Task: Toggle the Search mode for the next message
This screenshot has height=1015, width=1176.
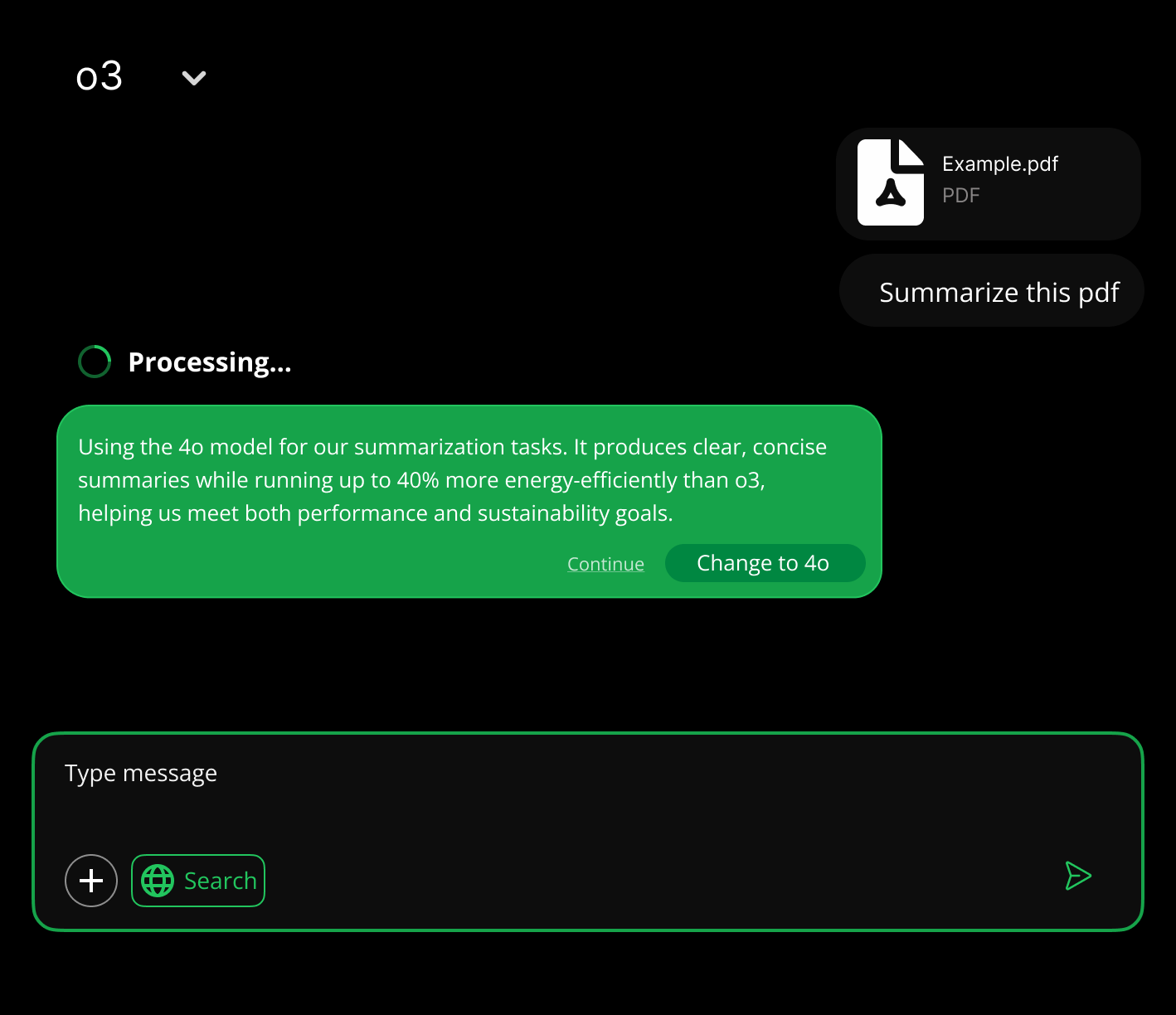Action: [198, 881]
